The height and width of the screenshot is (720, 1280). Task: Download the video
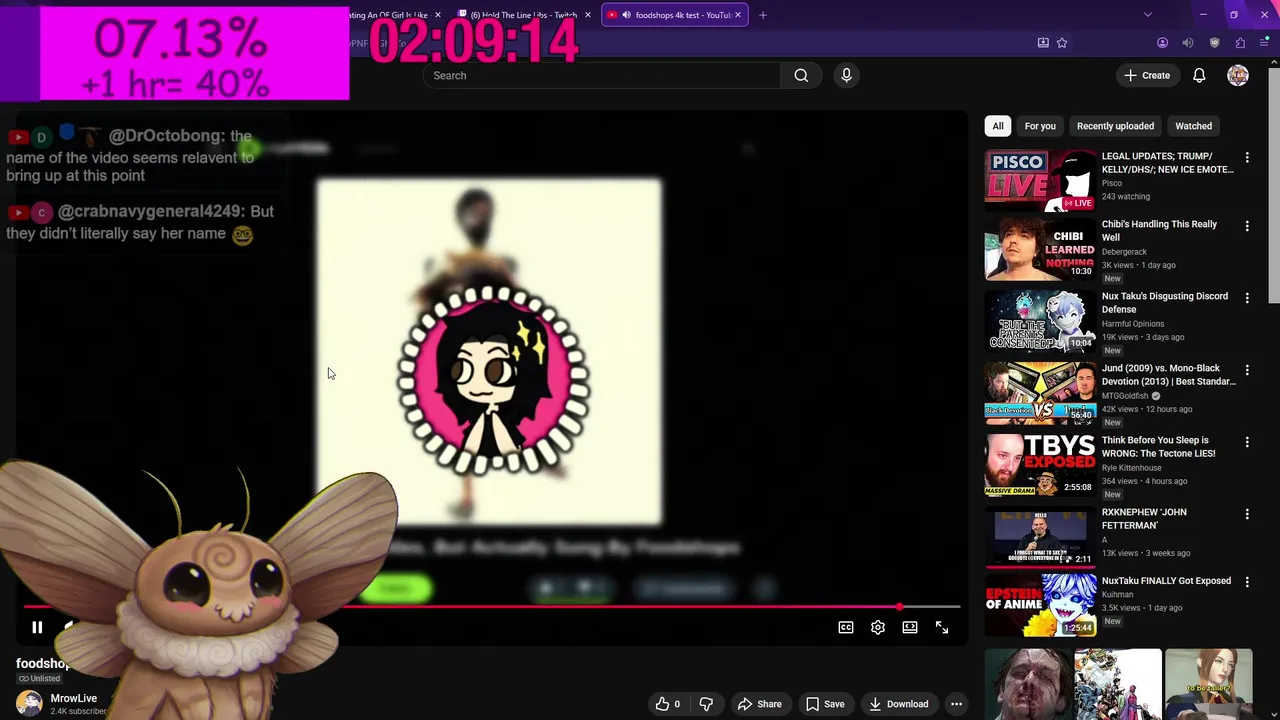click(x=898, y=704)
